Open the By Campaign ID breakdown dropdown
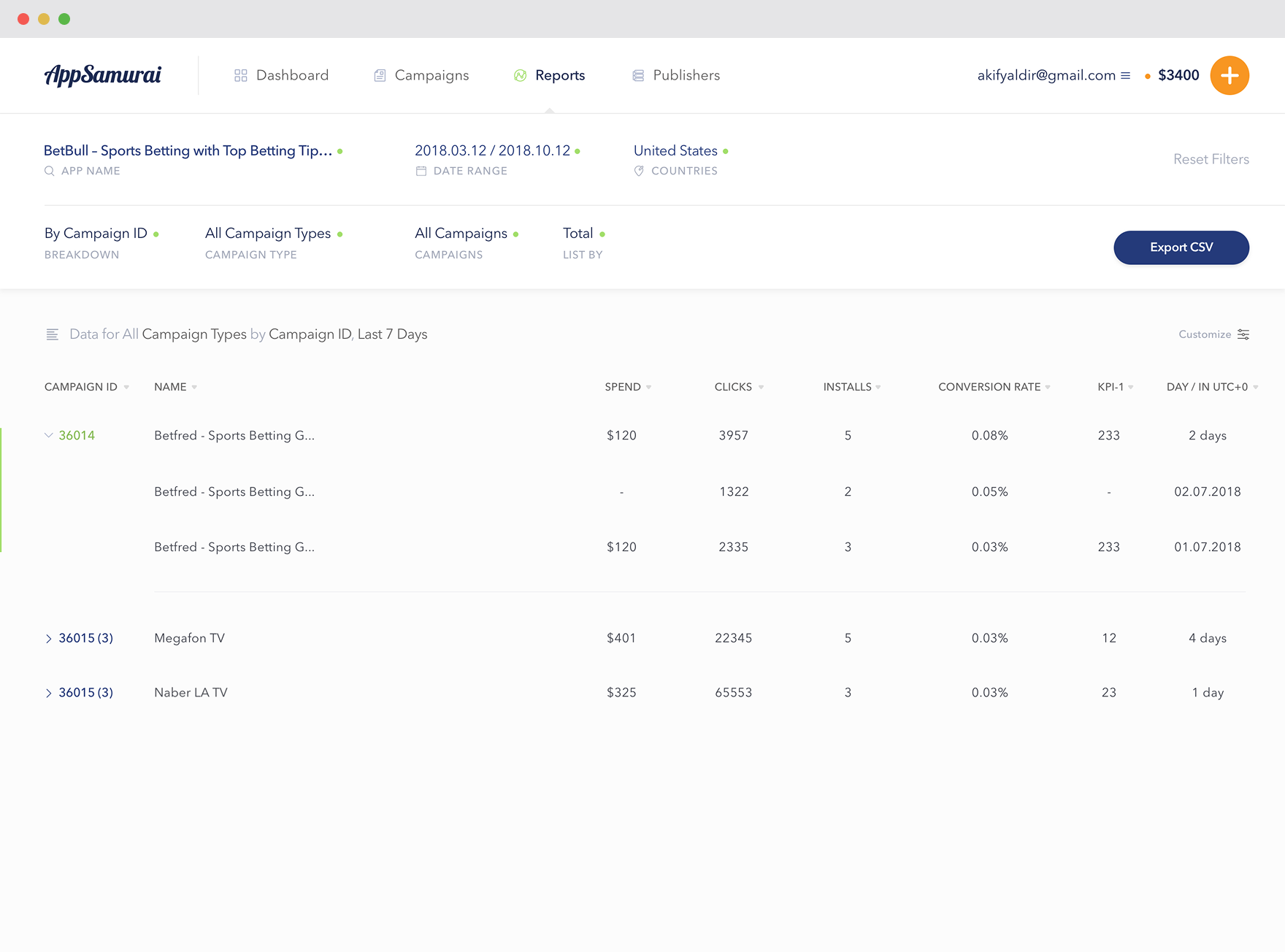The width and height of the screenshot is (1285, 952). pyautogui.click(x=96, y=233)
